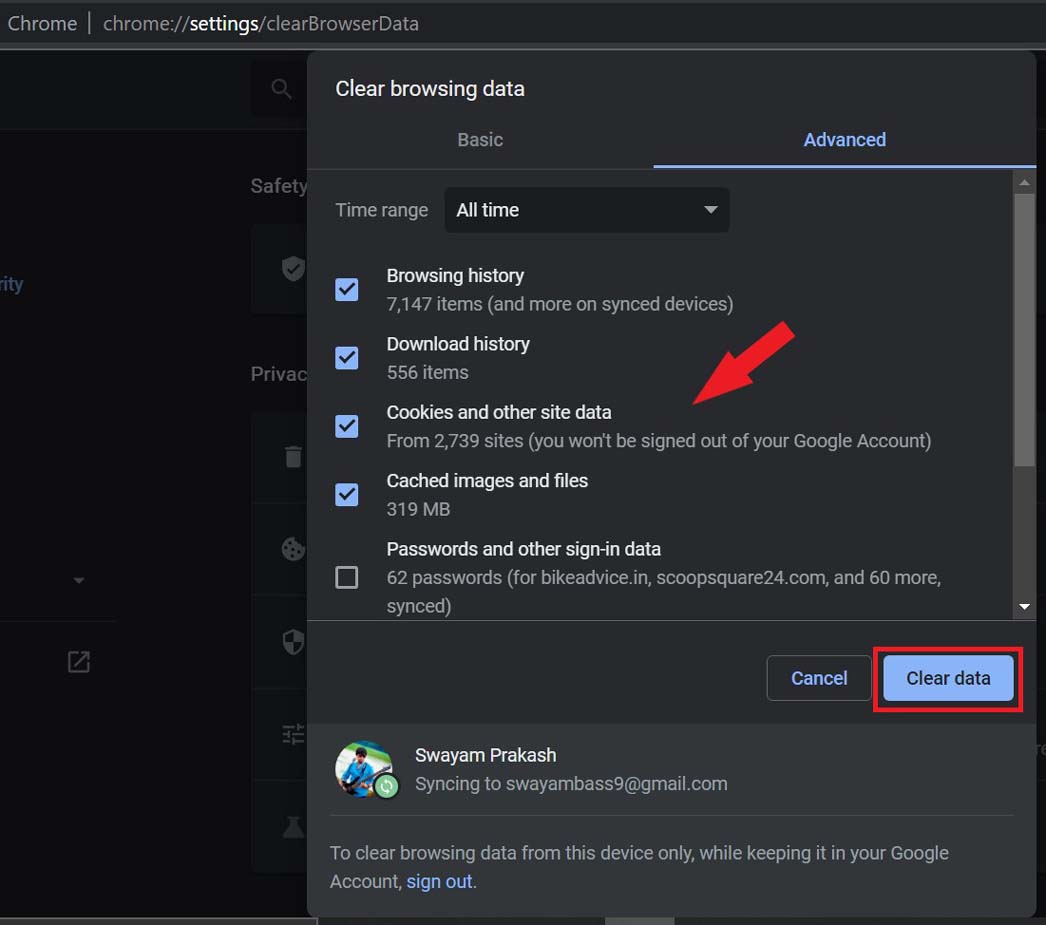Click the sign out link
This screenshot has width=1046, height=925.
tap(438, 881)
